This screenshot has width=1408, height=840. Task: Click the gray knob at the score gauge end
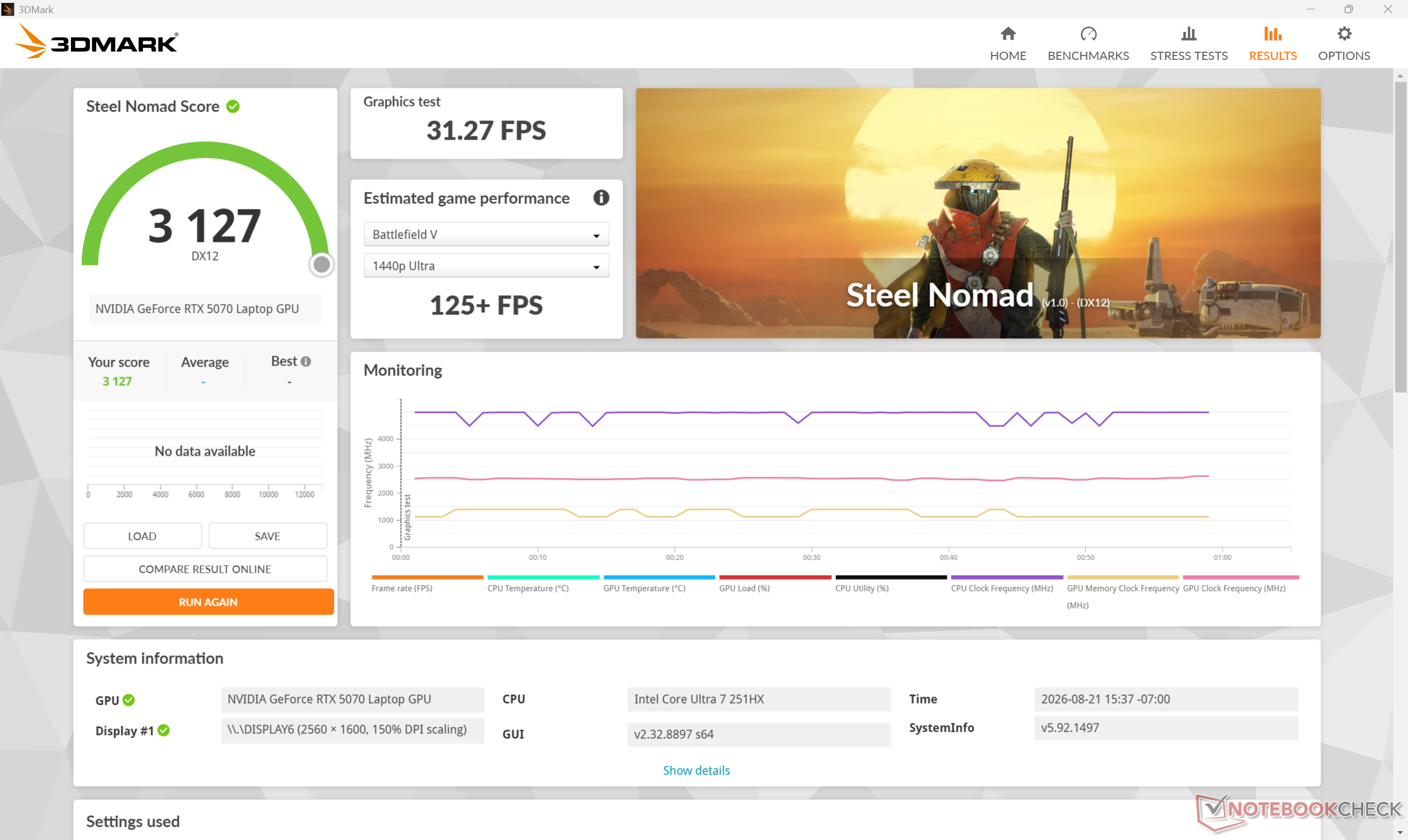pyautogui.click(x=322, y=264)
